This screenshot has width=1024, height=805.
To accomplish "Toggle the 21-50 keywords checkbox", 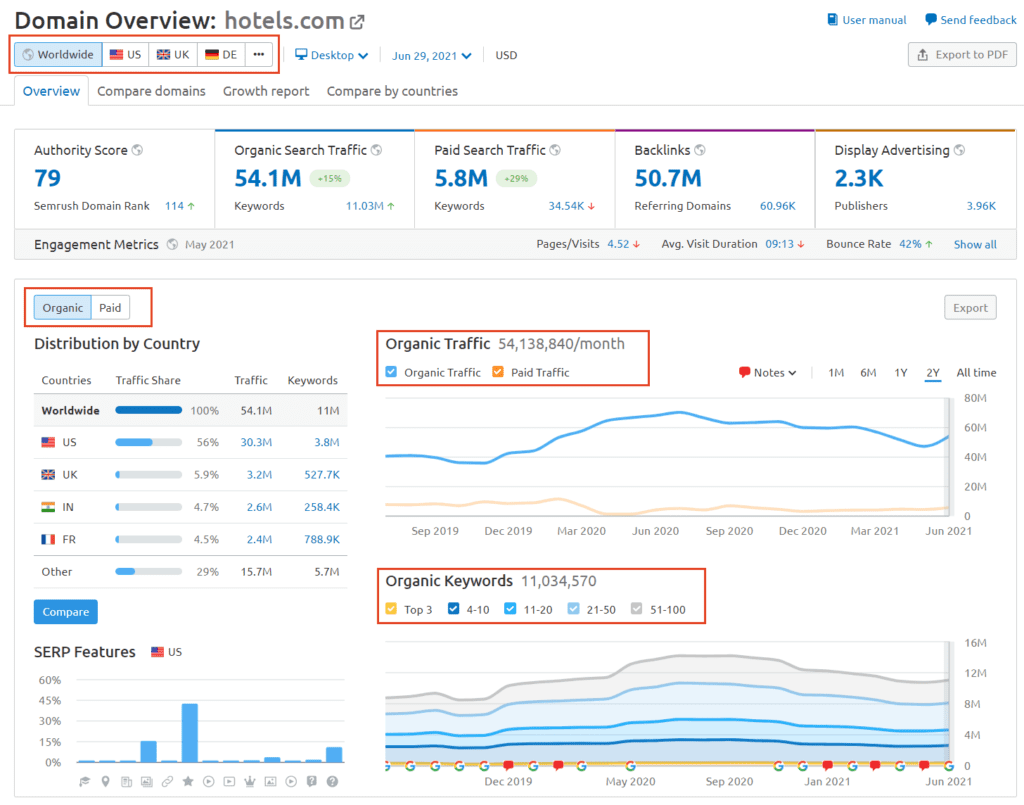I will (x=573, y=608).
